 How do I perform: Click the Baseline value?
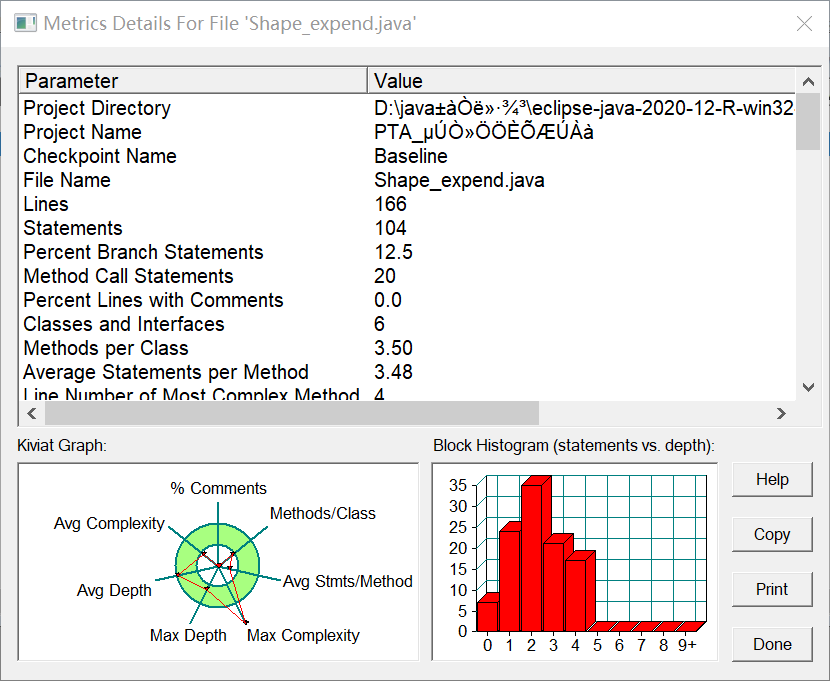[411, 156]
